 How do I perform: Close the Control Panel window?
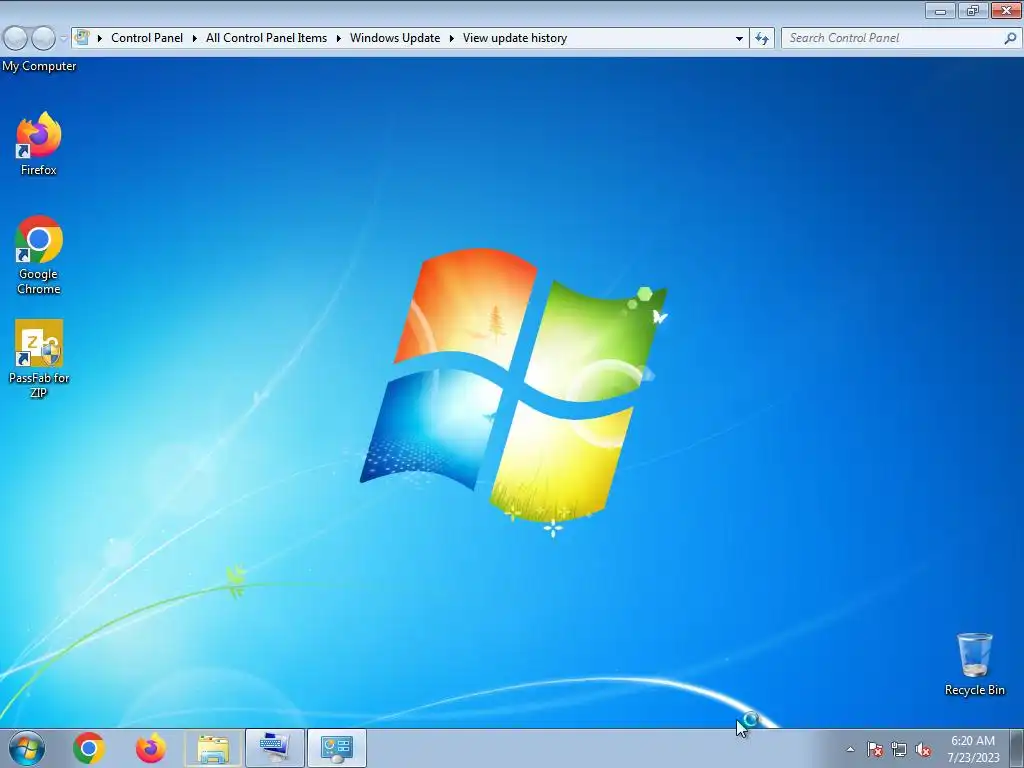[1006, 10]
